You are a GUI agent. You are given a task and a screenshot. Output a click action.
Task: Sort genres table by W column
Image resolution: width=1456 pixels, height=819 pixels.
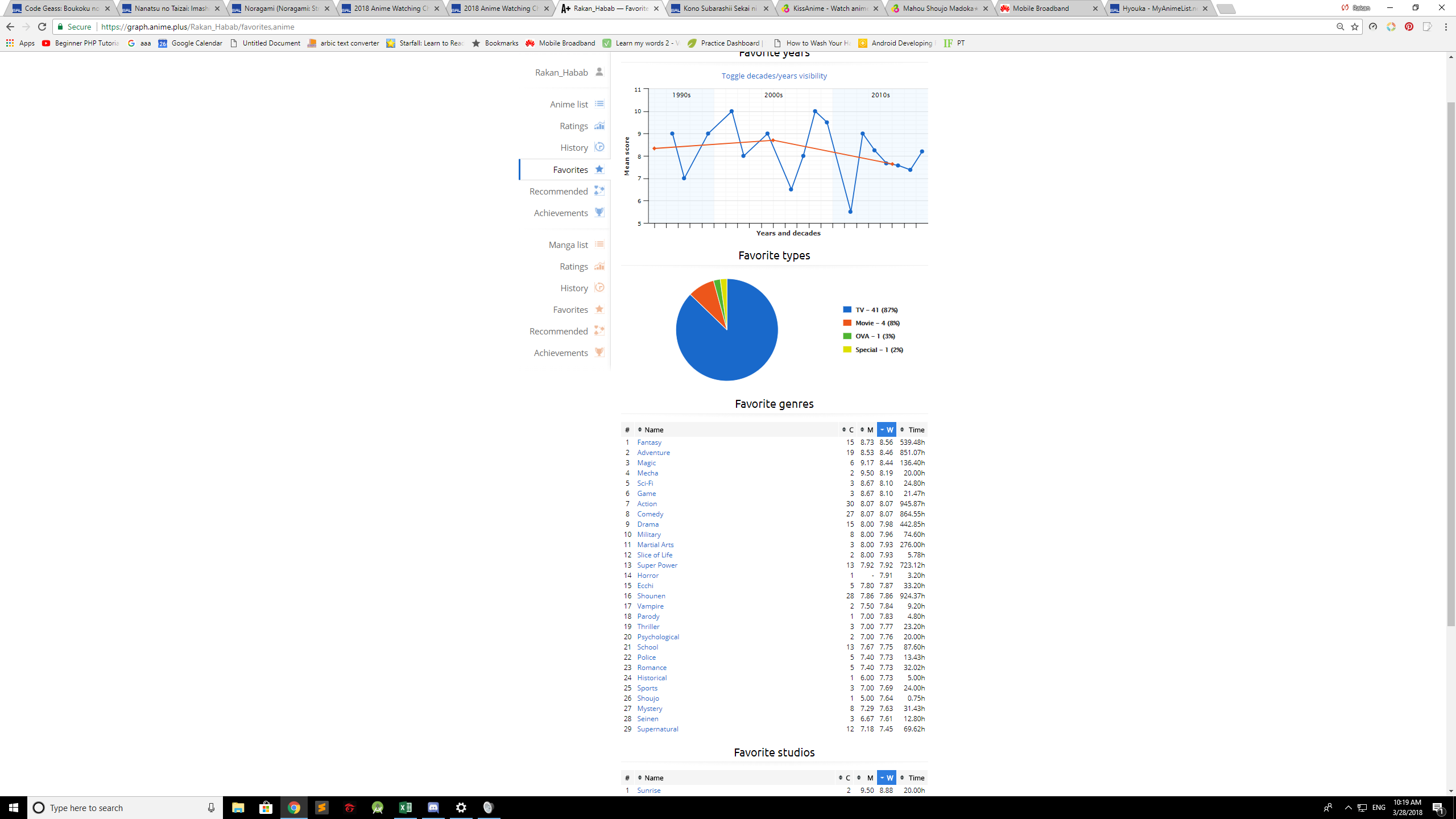[x=886, y=429]
